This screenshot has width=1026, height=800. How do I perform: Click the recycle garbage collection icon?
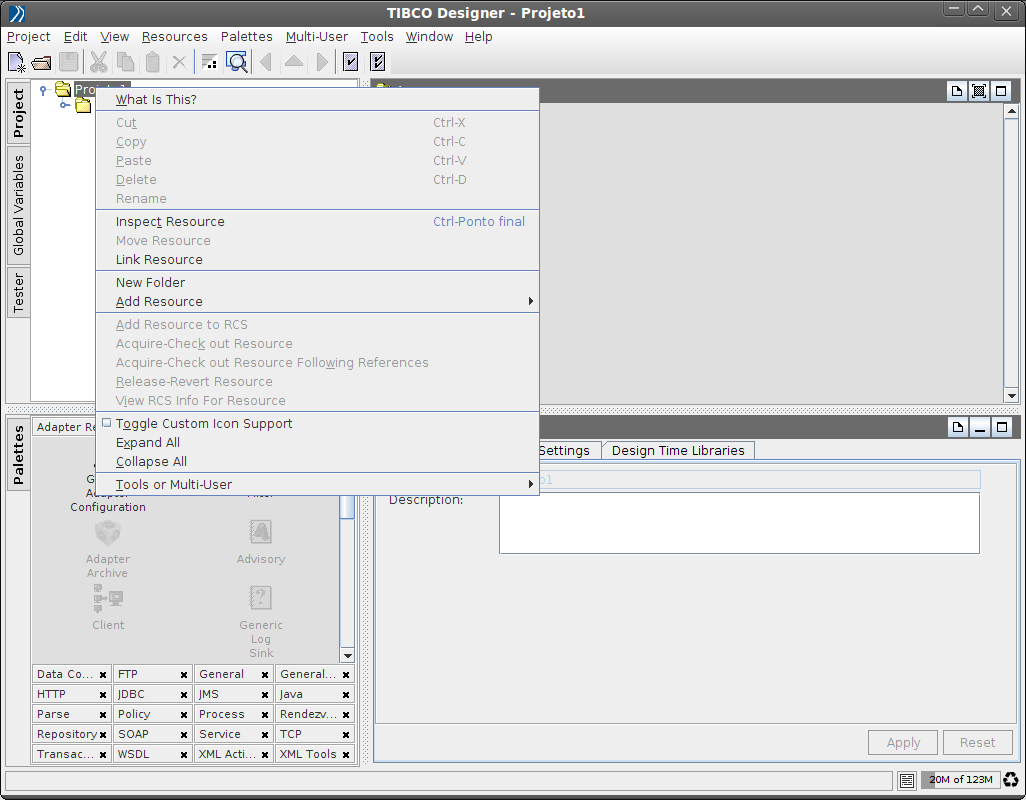coord(1011,780)
